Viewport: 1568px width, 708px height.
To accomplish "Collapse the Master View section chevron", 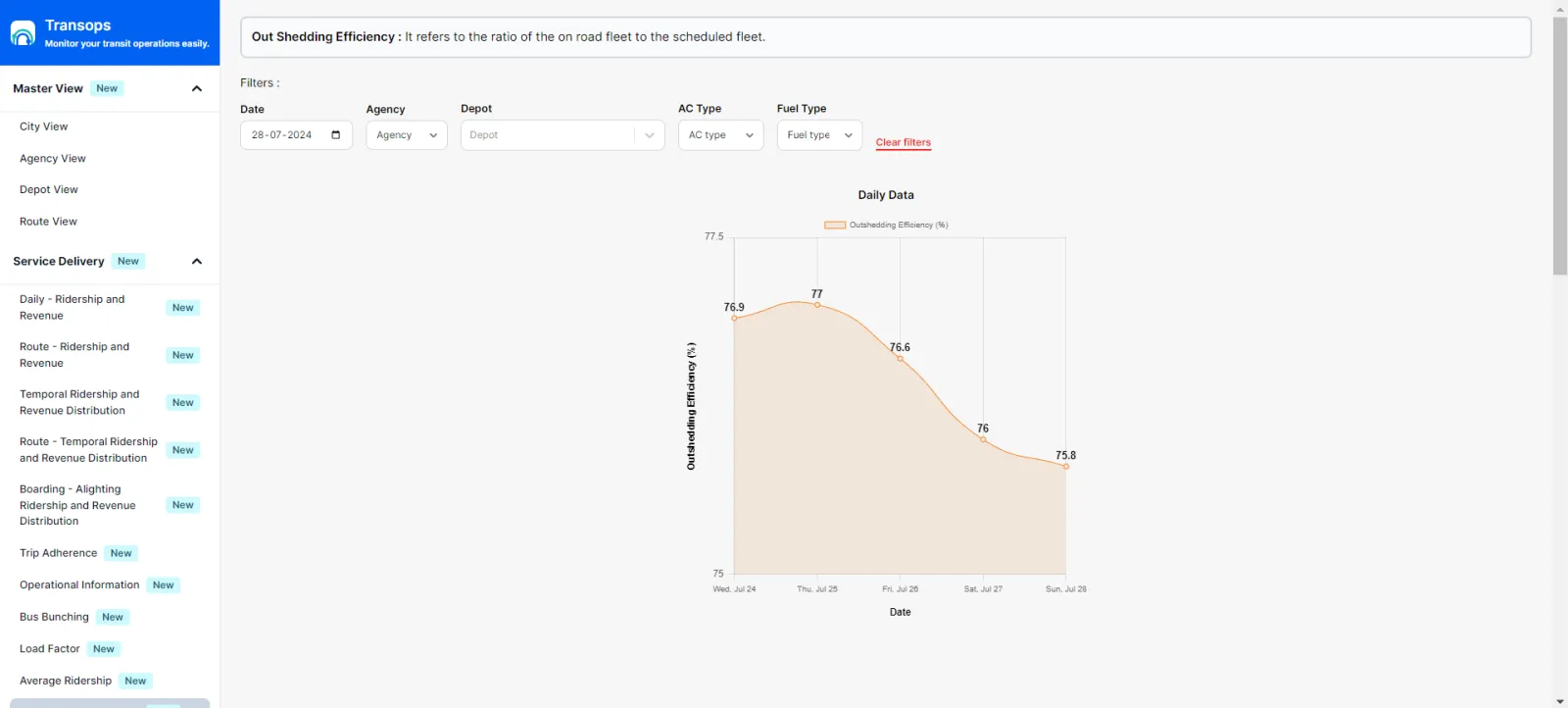I will 197,88.
